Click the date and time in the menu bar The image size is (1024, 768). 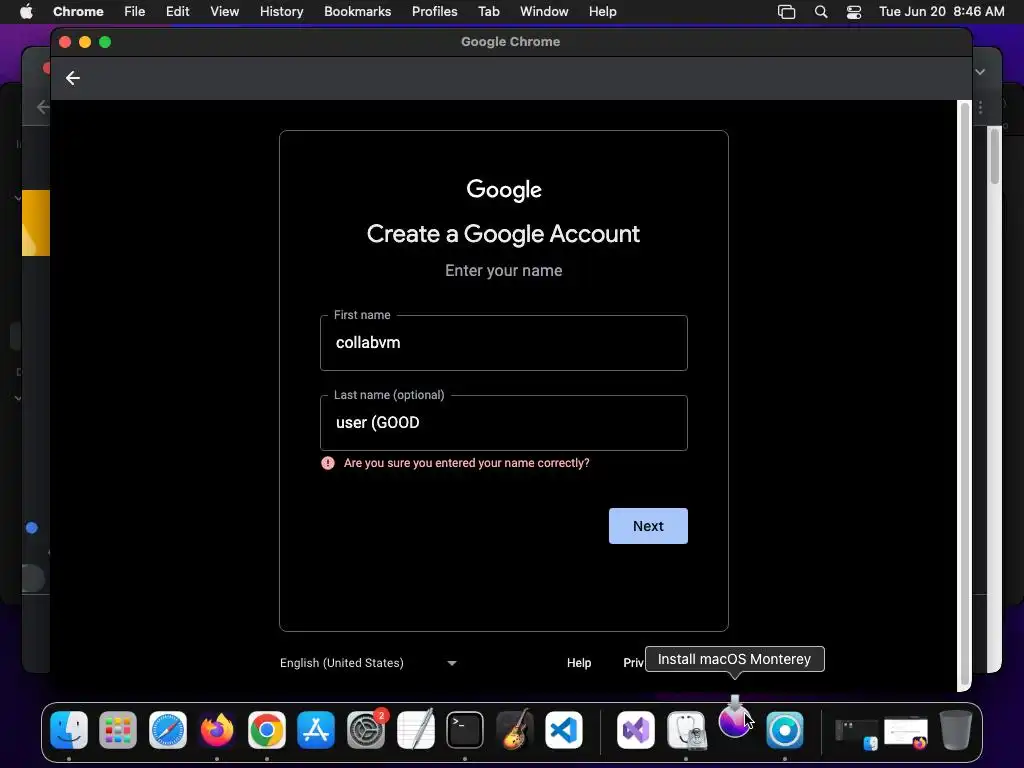click(x=941, y=12)
